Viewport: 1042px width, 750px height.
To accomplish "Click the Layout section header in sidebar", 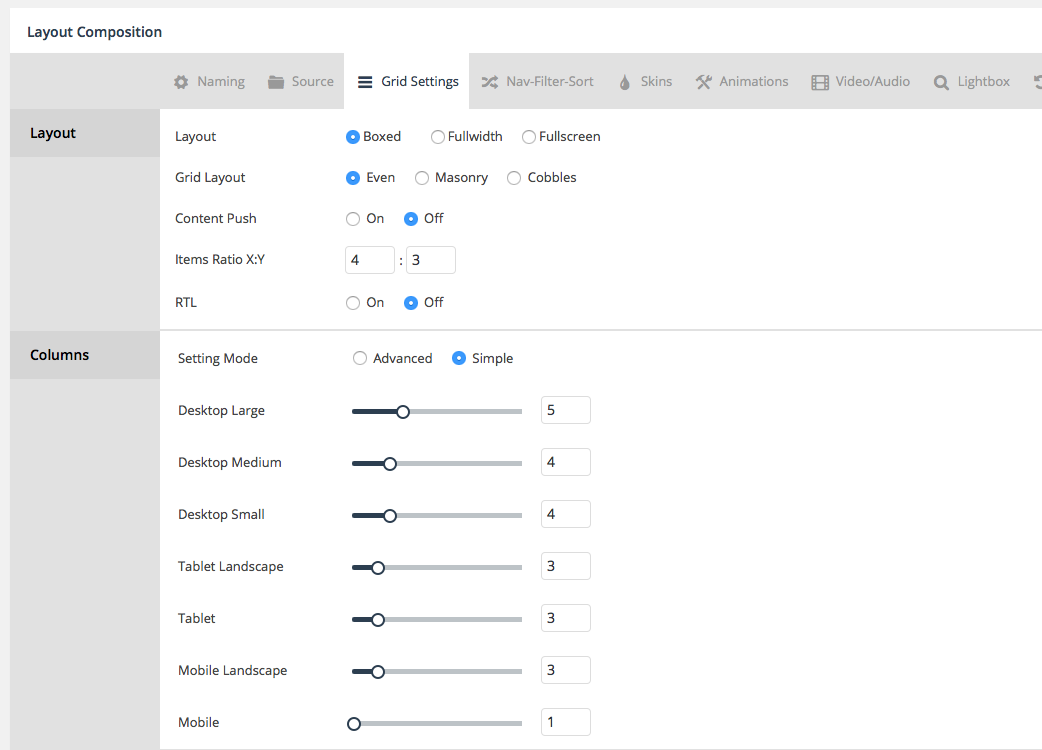I will tap(85, 133).
